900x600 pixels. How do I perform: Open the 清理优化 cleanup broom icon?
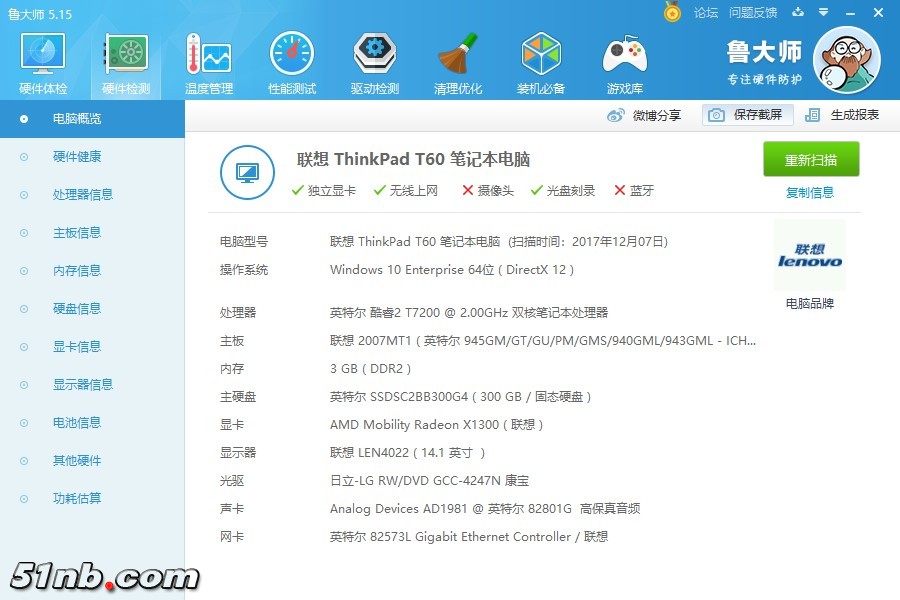click(457, 62)
